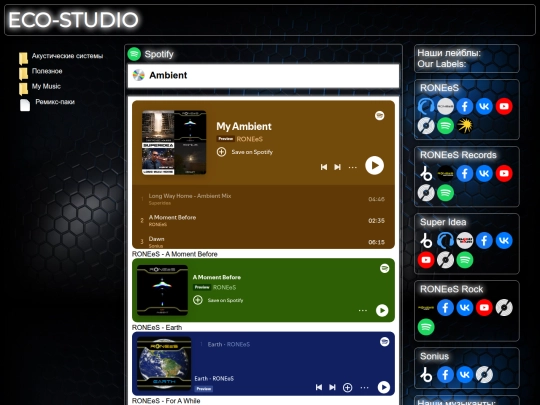Open Super Idea headphones icon link
This screenshot has height=405, width=540.
click(445, 241)
